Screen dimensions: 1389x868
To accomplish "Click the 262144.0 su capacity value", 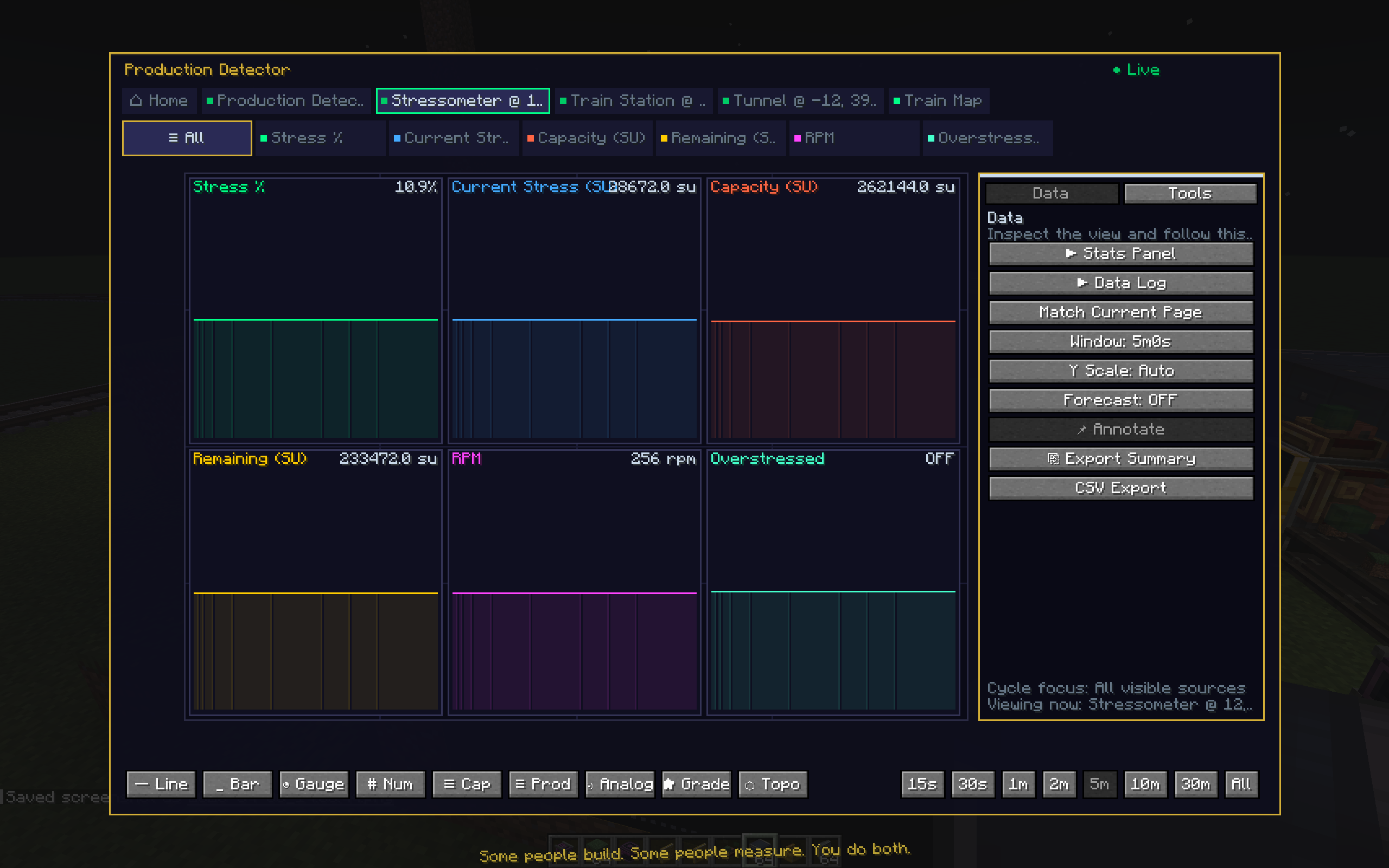I will tap(906, 187).
